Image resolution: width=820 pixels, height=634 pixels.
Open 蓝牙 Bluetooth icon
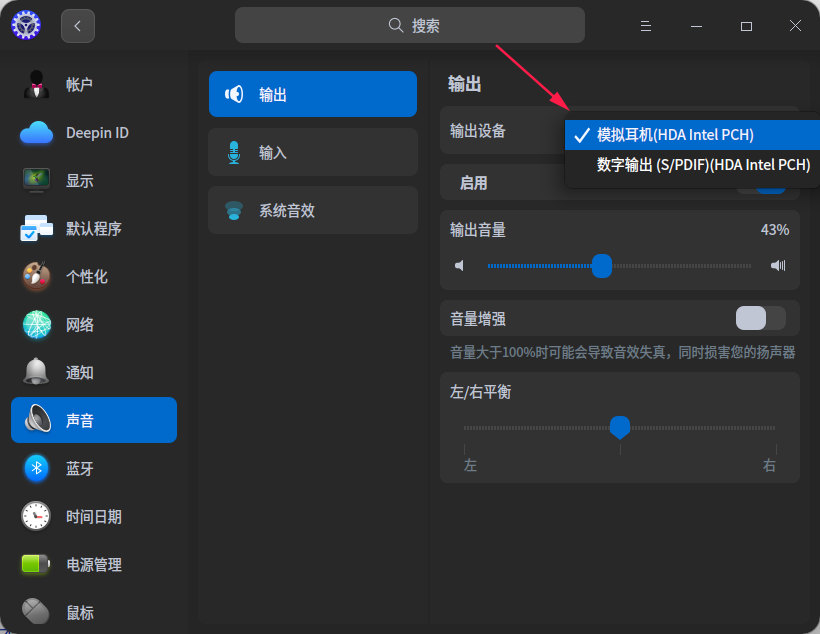point(37,468)
